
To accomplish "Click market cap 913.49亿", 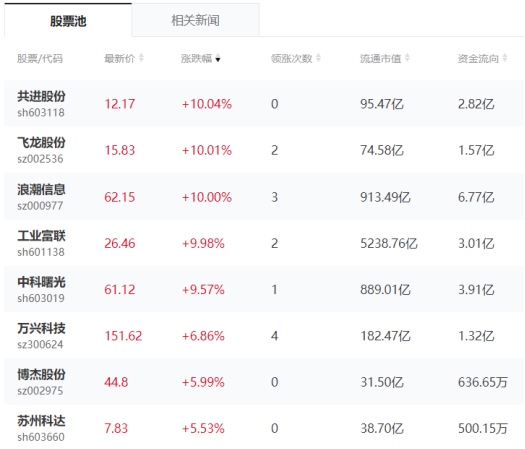I will 385,197.
